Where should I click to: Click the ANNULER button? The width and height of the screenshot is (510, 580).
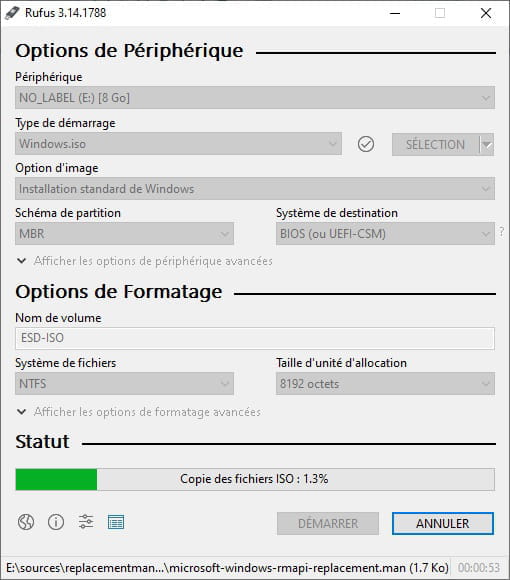[443, 523]
